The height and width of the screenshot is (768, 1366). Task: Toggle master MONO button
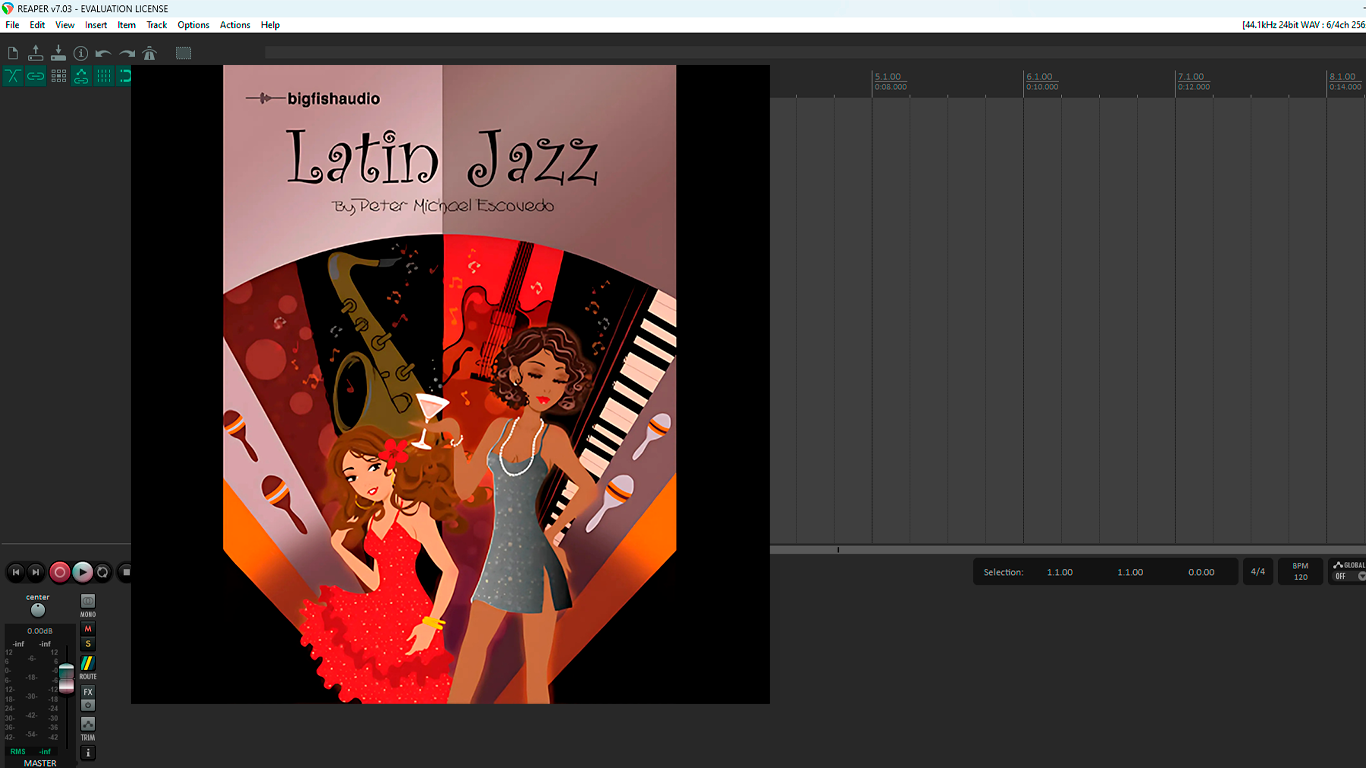(88, 601)
